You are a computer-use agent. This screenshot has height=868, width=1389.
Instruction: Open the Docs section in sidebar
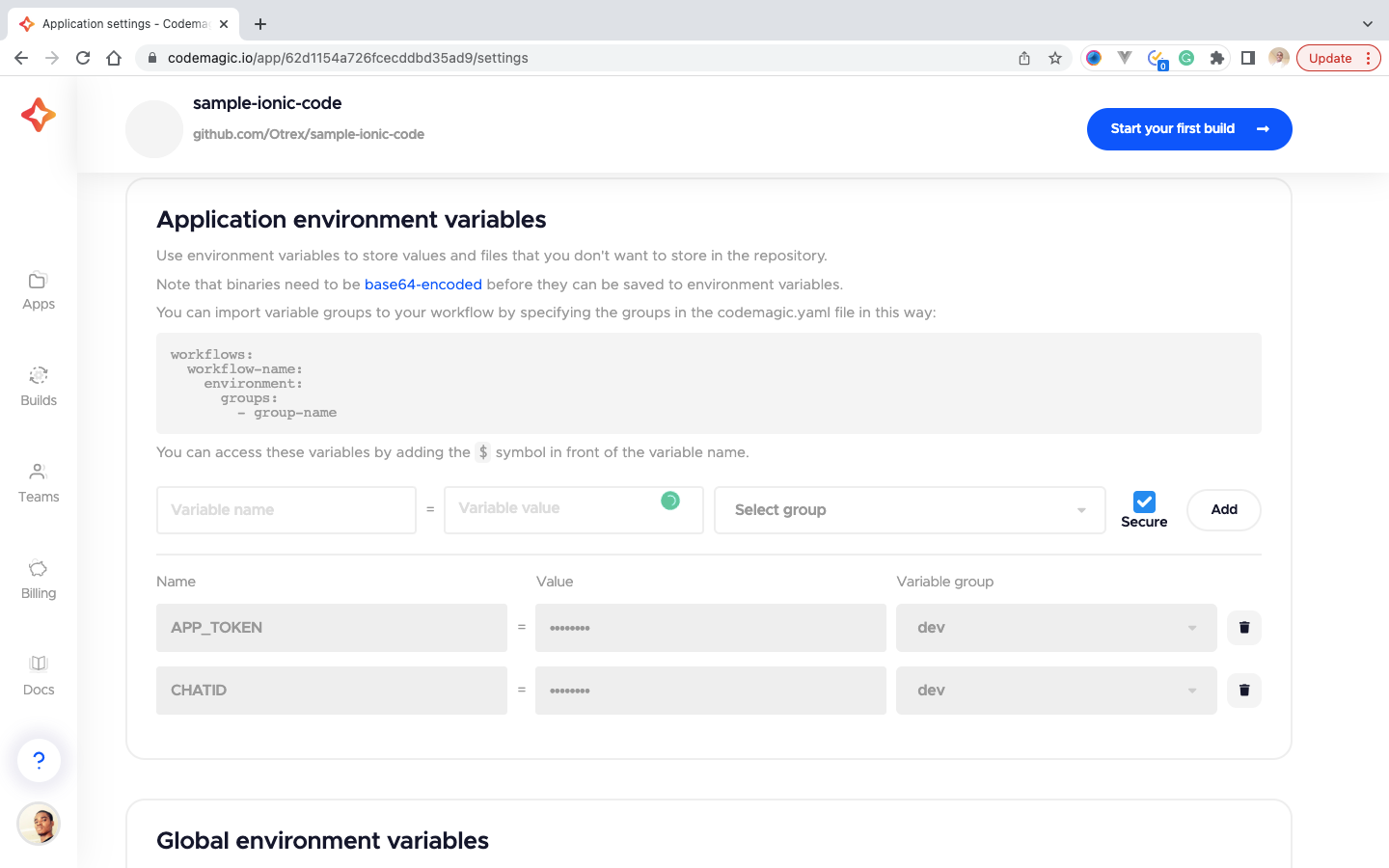(39, 677)
